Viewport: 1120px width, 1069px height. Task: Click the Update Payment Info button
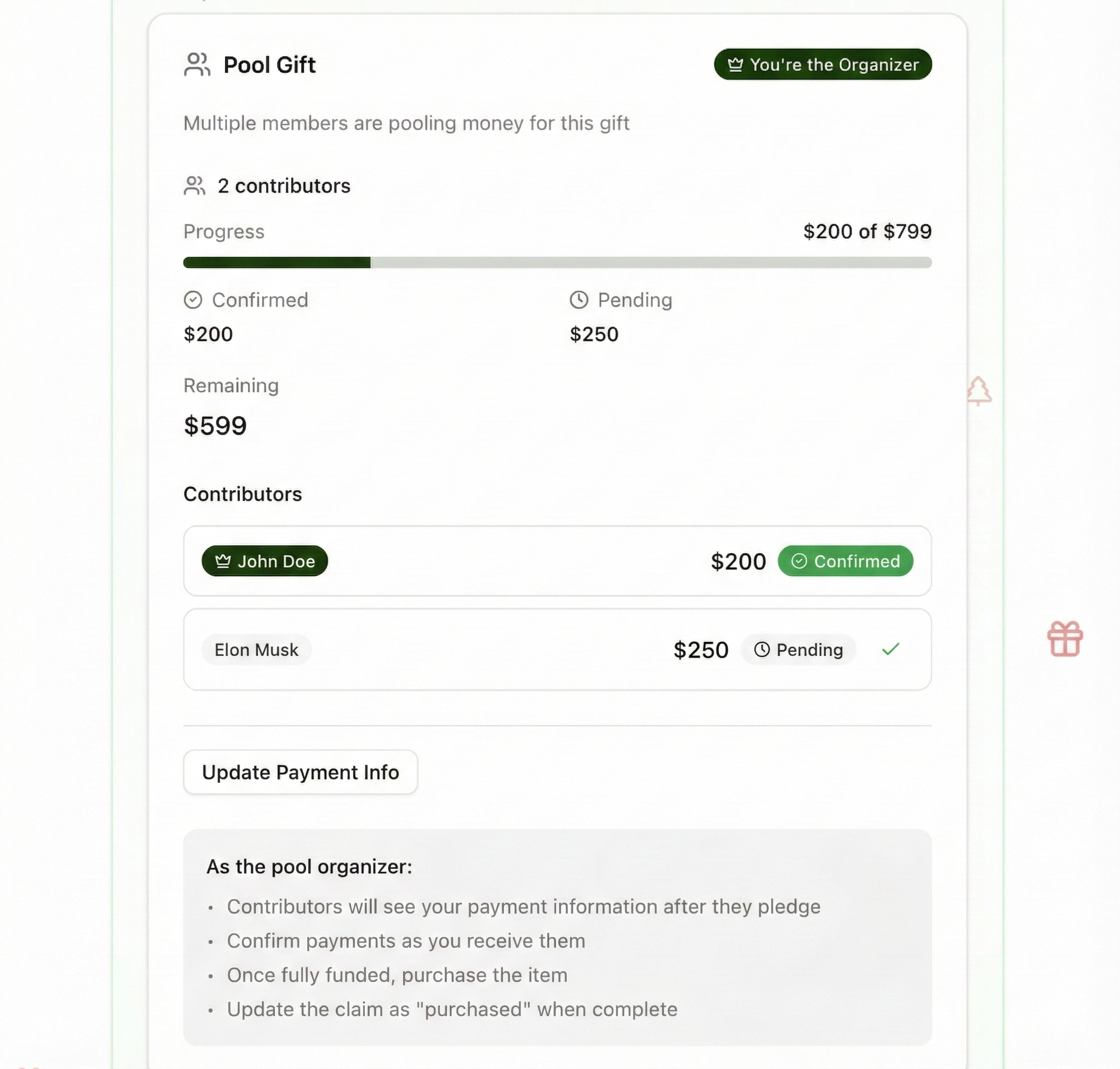click(x=300, y=772)
